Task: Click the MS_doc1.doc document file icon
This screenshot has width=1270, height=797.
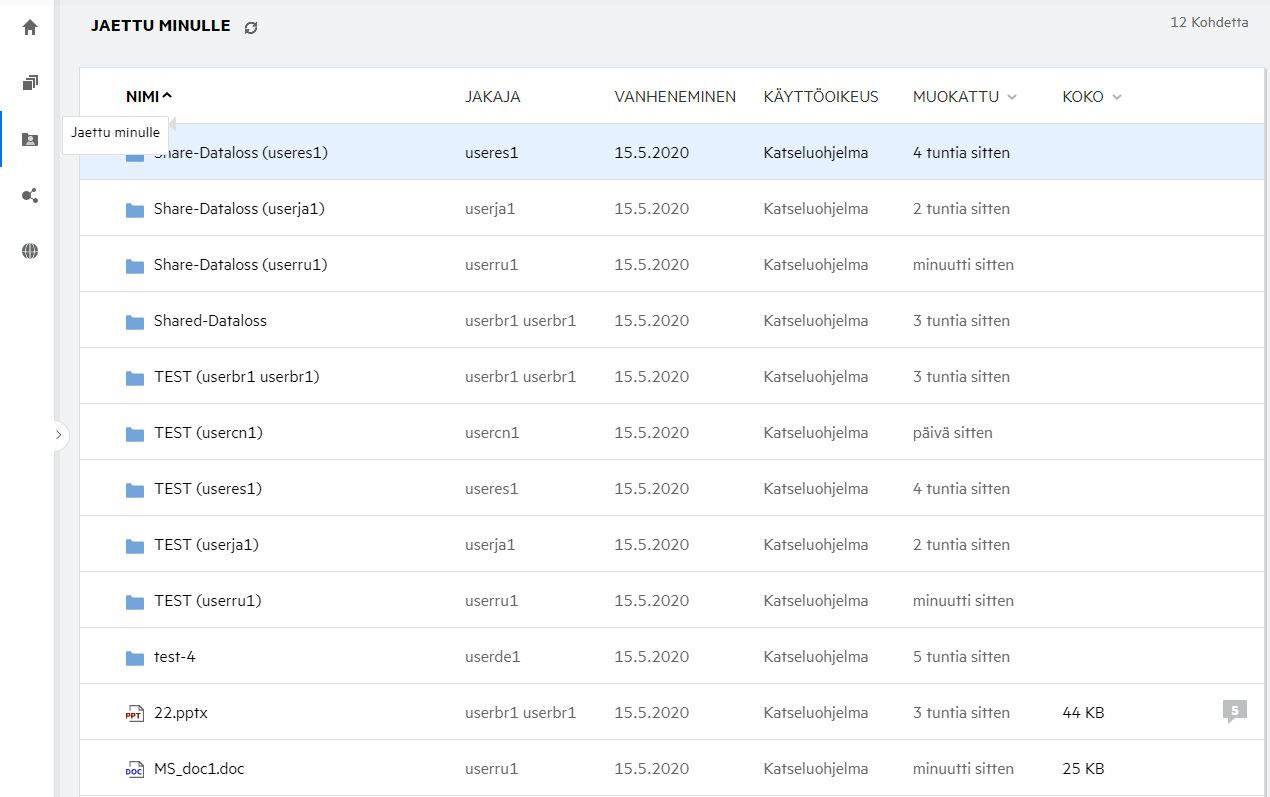Action: coord(135,770)
